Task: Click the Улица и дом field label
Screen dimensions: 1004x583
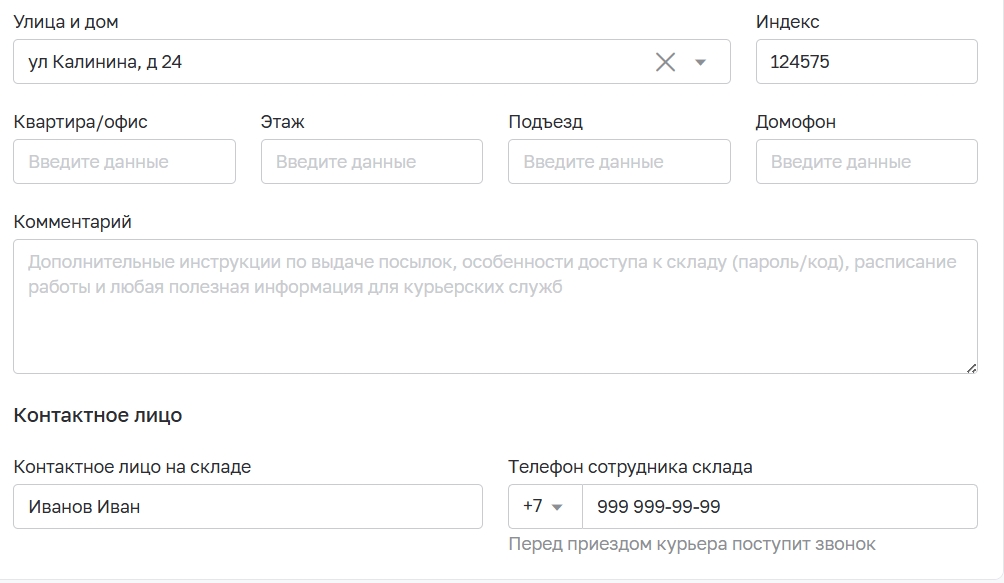Action: coord(66,22)
